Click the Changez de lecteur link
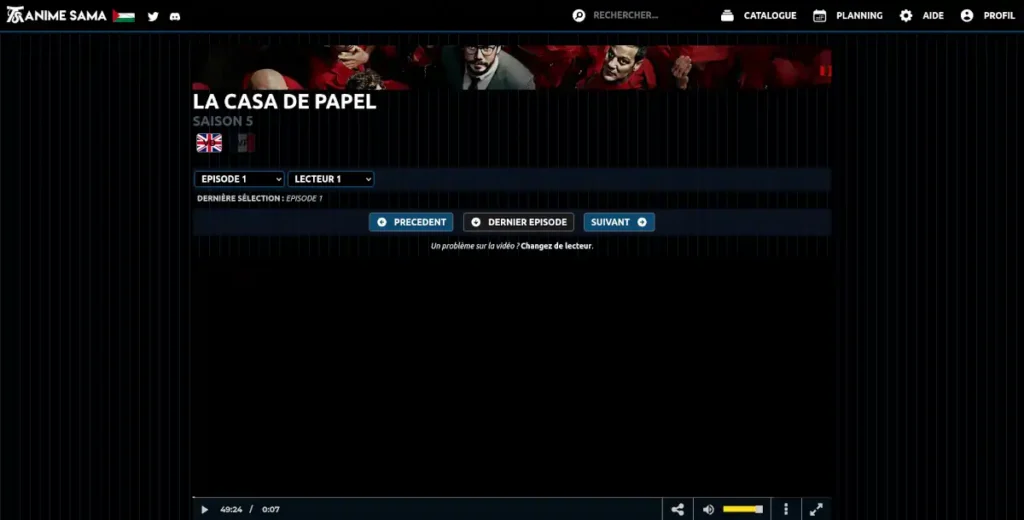Viewport: 1024px width, 520px height. 556,246
